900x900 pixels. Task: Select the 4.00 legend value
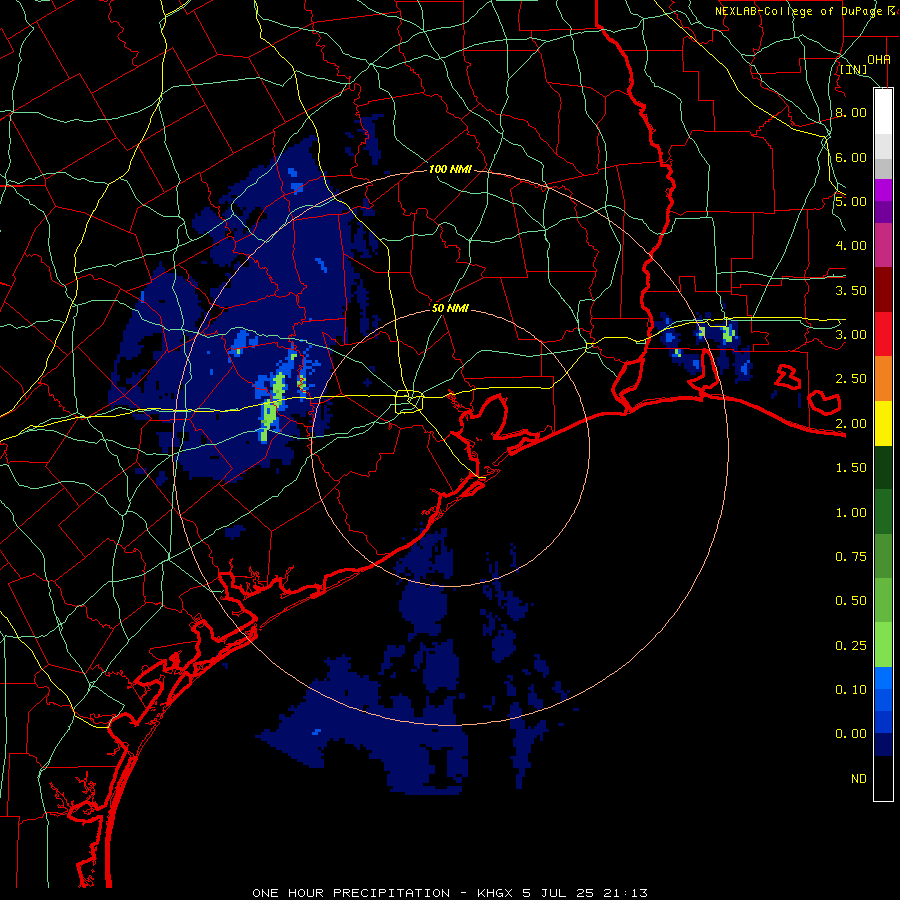tap(851, 246)
